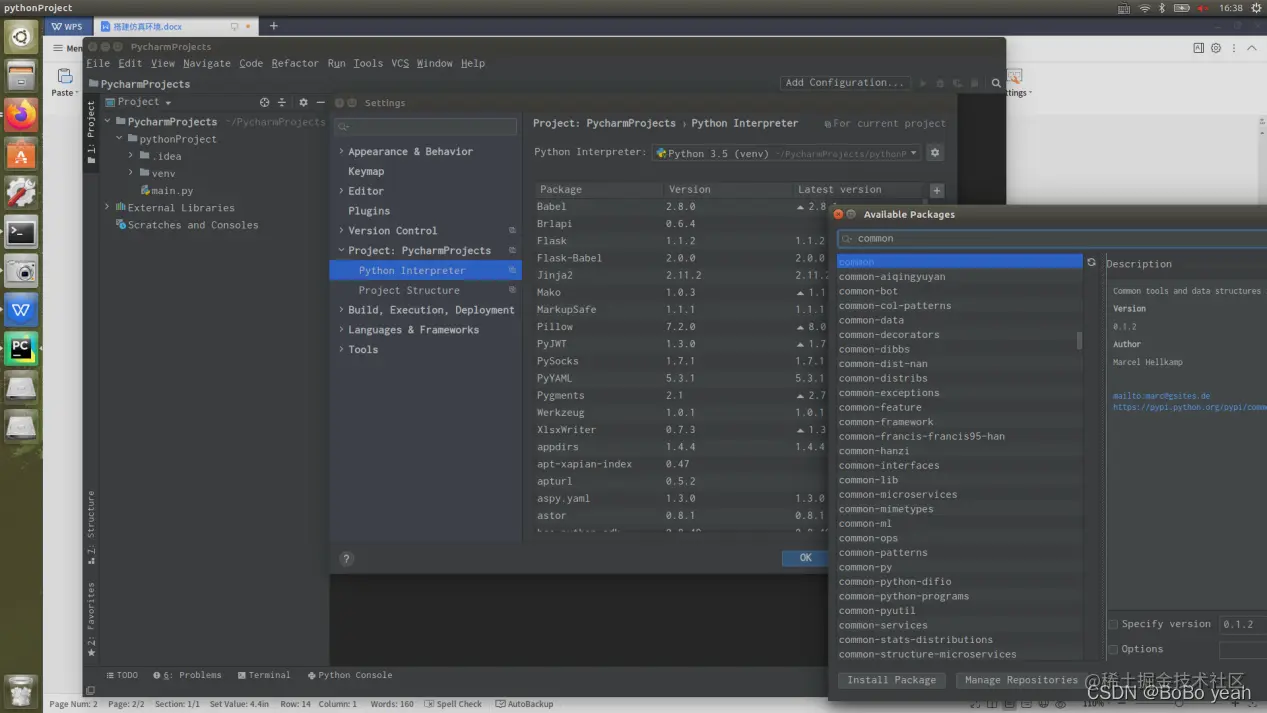Image resolution: width=1267 pixels, height=713 pixels.
Task: Open the Navigate menu
Action: click(x=207, y=63)
